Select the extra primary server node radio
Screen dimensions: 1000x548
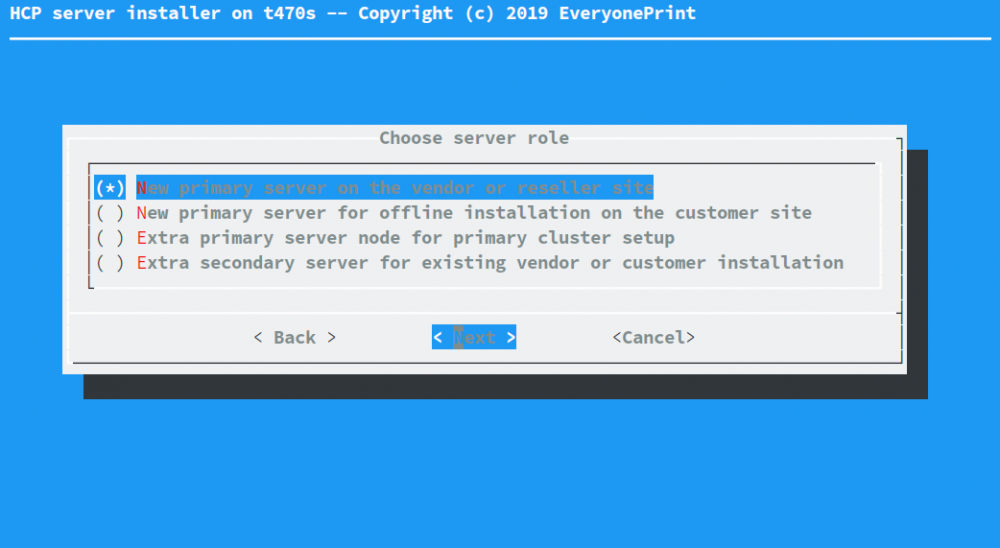110,238
